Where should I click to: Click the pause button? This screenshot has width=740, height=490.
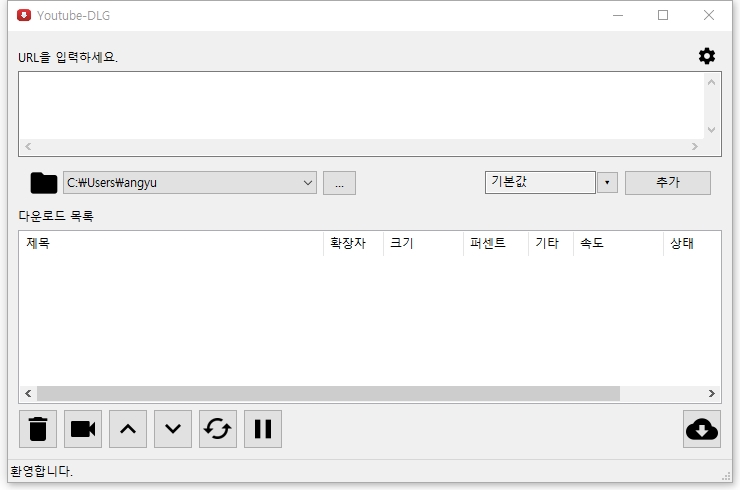[263, 429]
